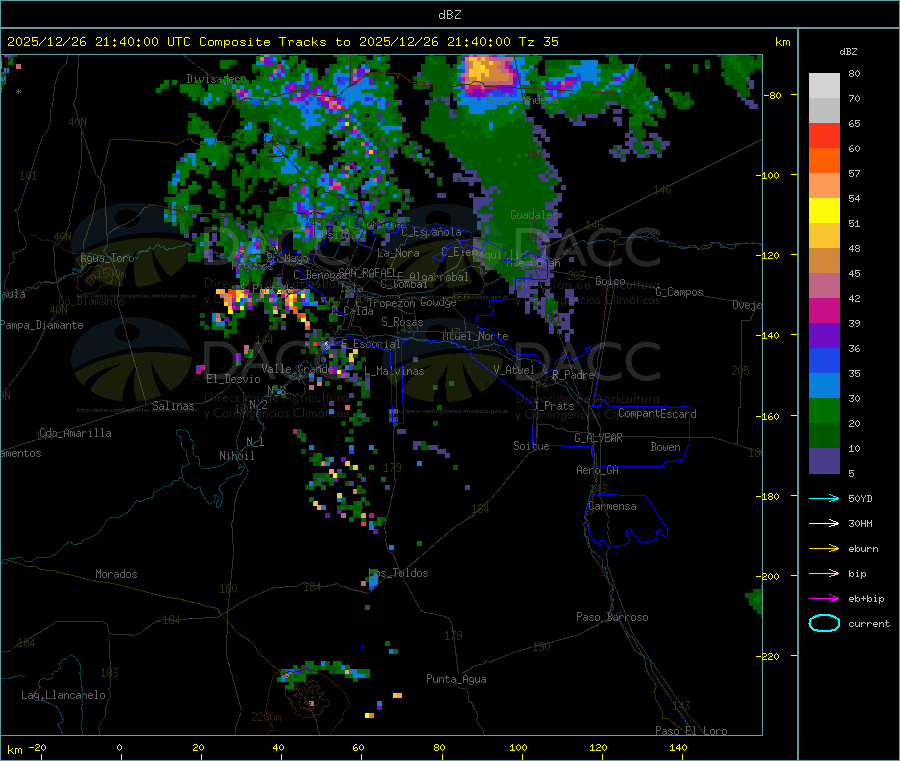Viewport: 900px width, 761px height.
Task: Click the -160 tick on the vertical axis
Action: click(x=770, y=416)
